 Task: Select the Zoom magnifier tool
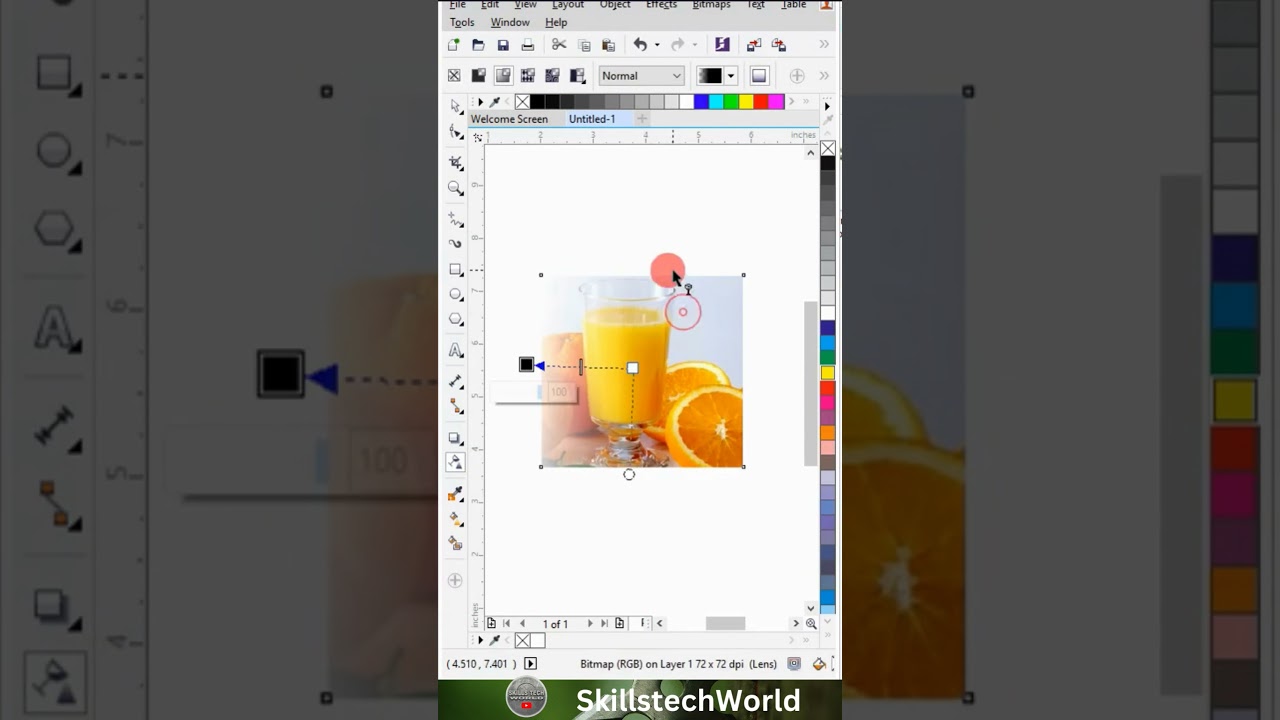click(x=456, y=188)
